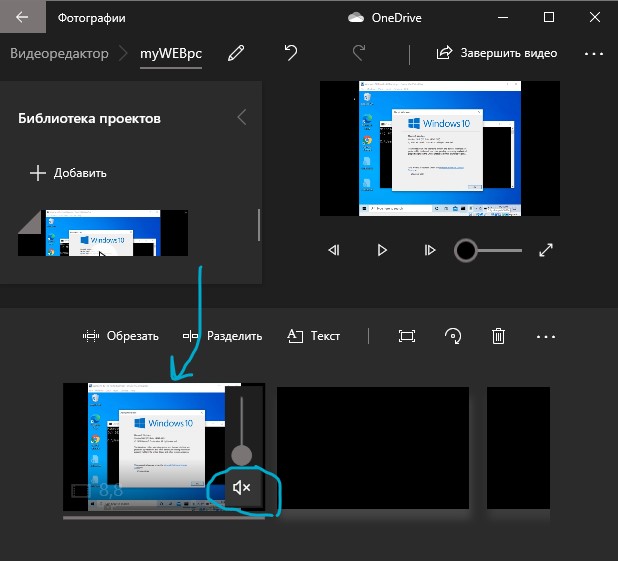618x561 pixels.
Task: Click the clip volume slider handle
Action: (241, 455)
